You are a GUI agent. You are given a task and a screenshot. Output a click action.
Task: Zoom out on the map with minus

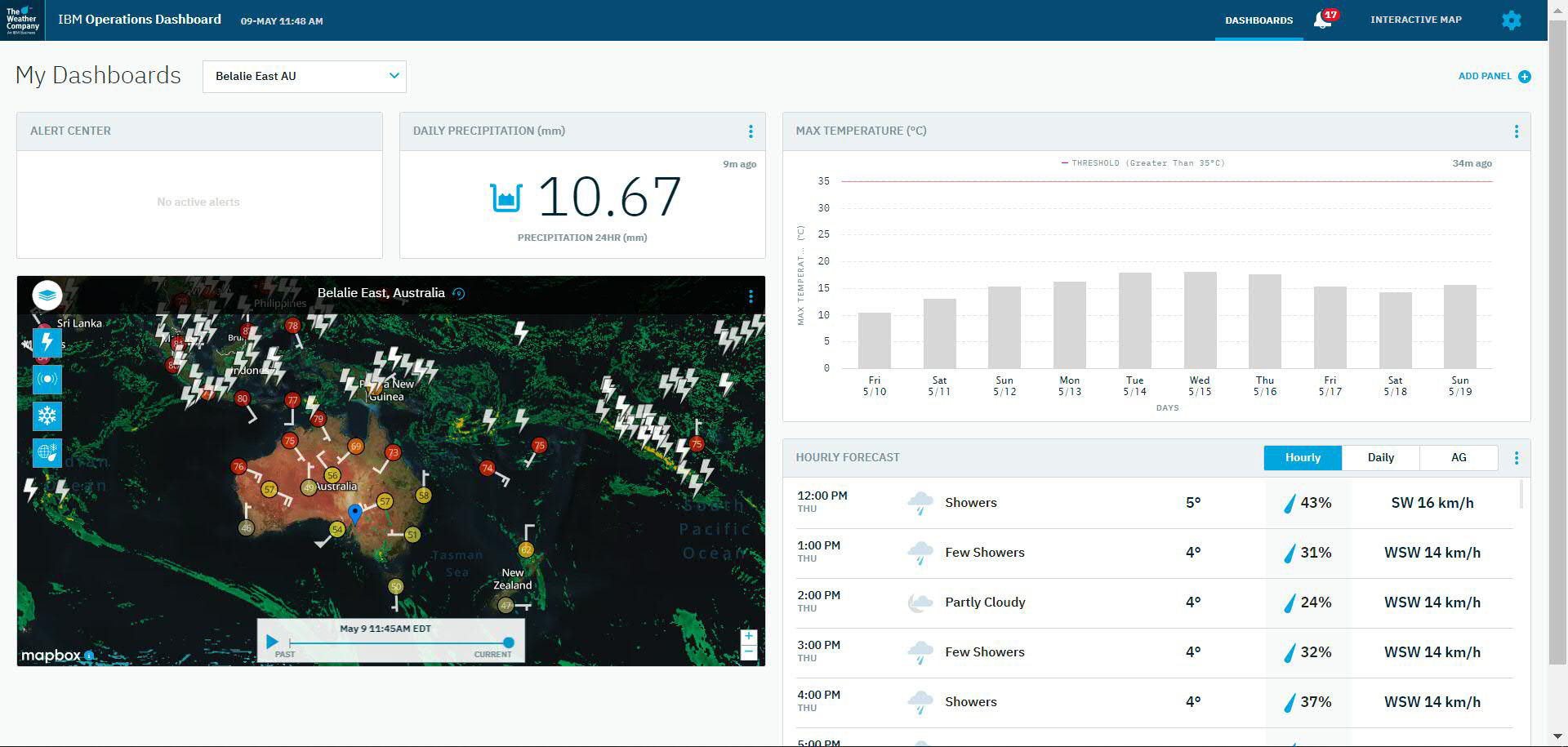(x=748, y=652)
